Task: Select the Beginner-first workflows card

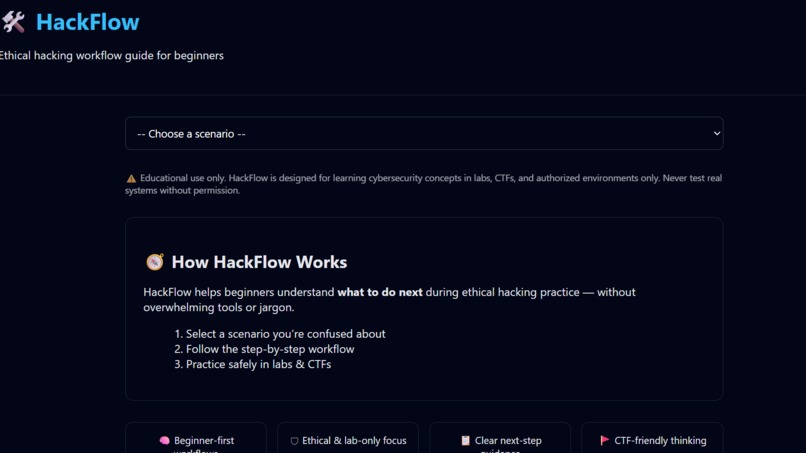Action: pyautogui.click(x=196, y=438)
